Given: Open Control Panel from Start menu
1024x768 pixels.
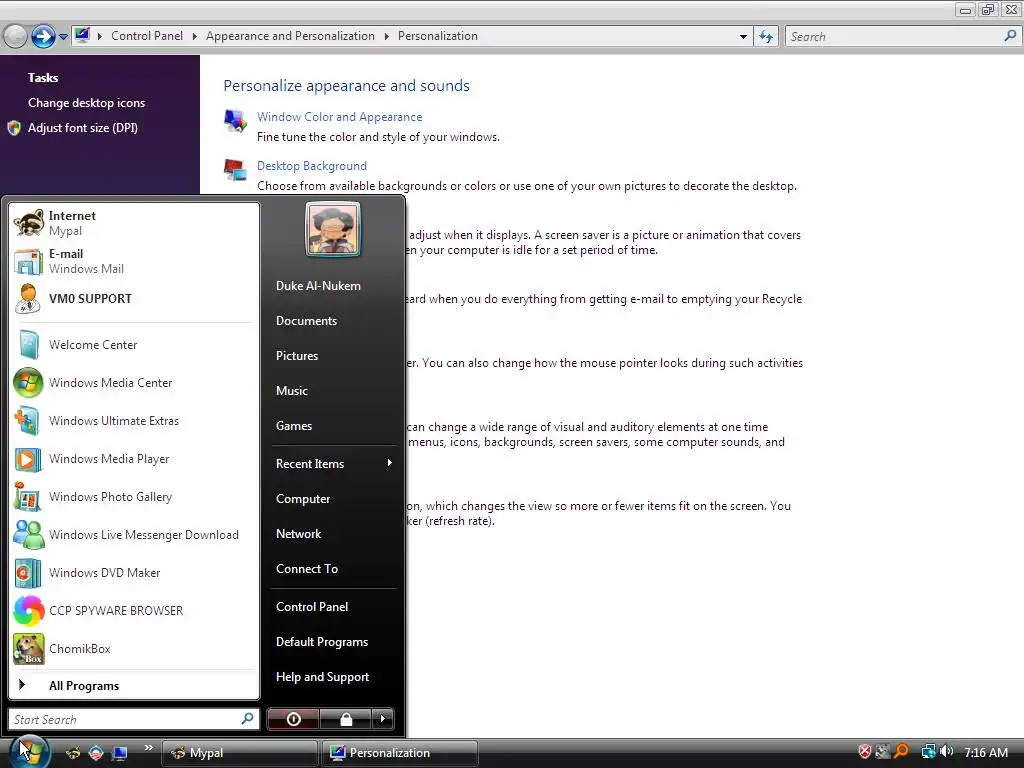Looking at the screenshot, I should coord(333,607).
